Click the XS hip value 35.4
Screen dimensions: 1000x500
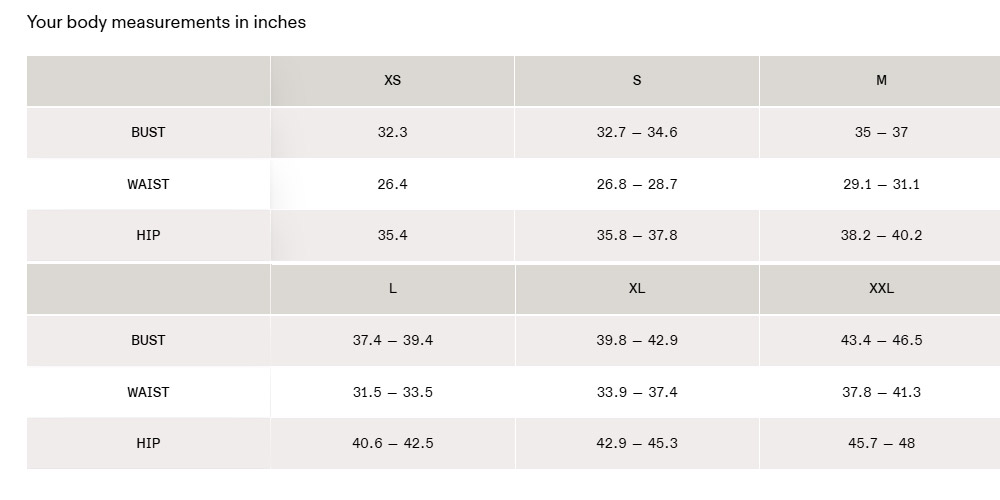(x=392, y=235)
